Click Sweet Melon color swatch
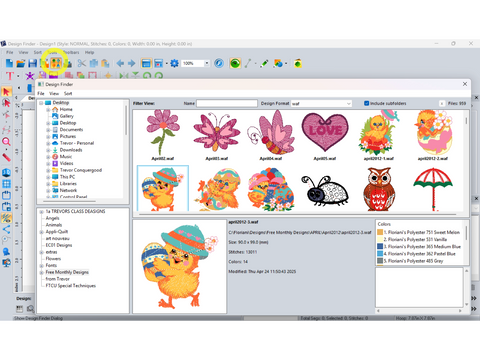The image size is (480, 360). (x=380, y=232)
